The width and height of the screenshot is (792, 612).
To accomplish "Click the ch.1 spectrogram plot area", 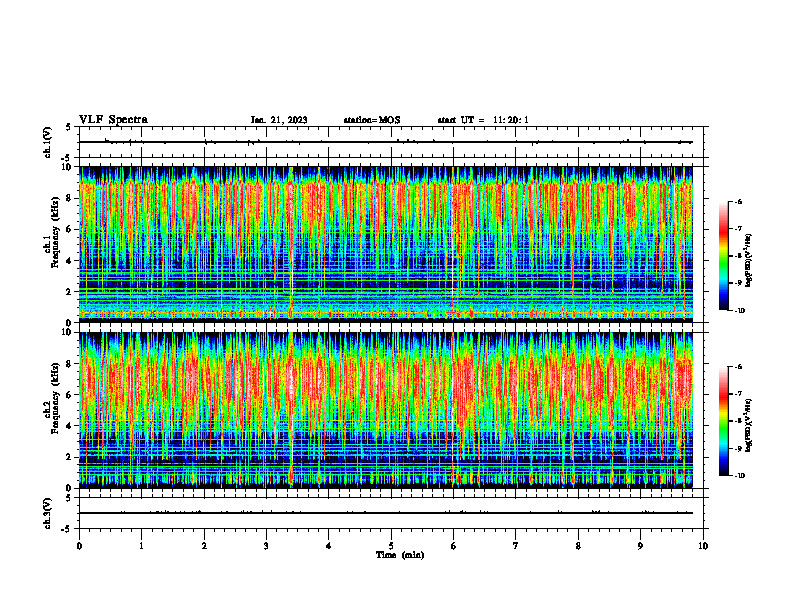I will 386,244.
